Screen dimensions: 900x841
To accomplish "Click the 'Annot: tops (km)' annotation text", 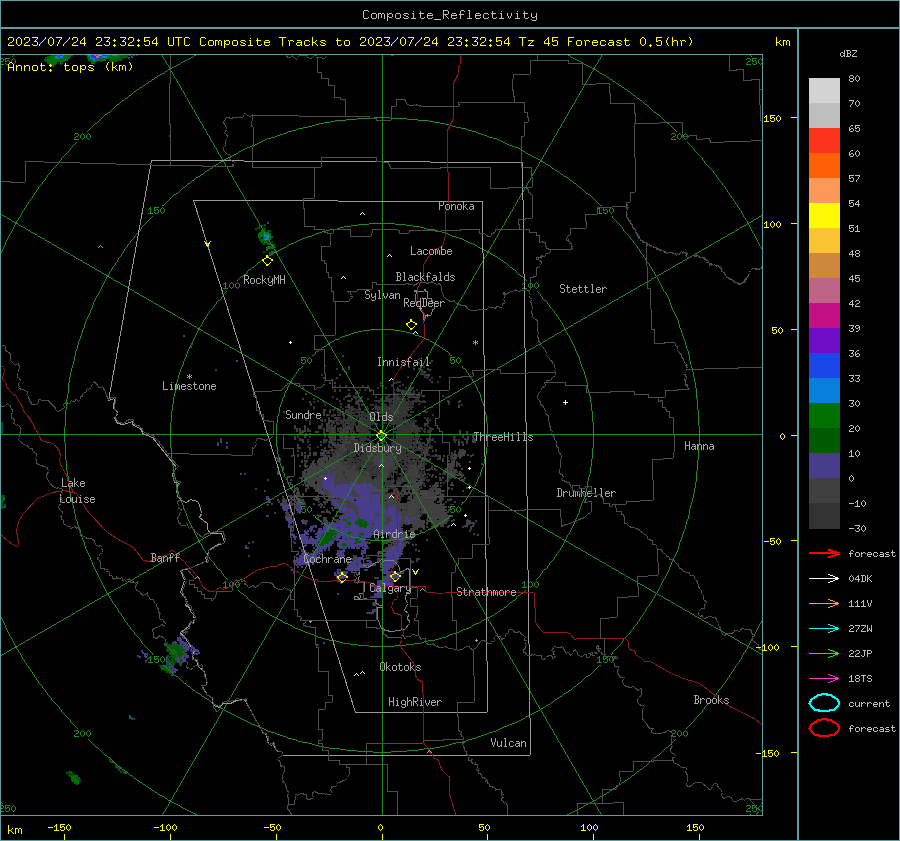I will [70, 67].
